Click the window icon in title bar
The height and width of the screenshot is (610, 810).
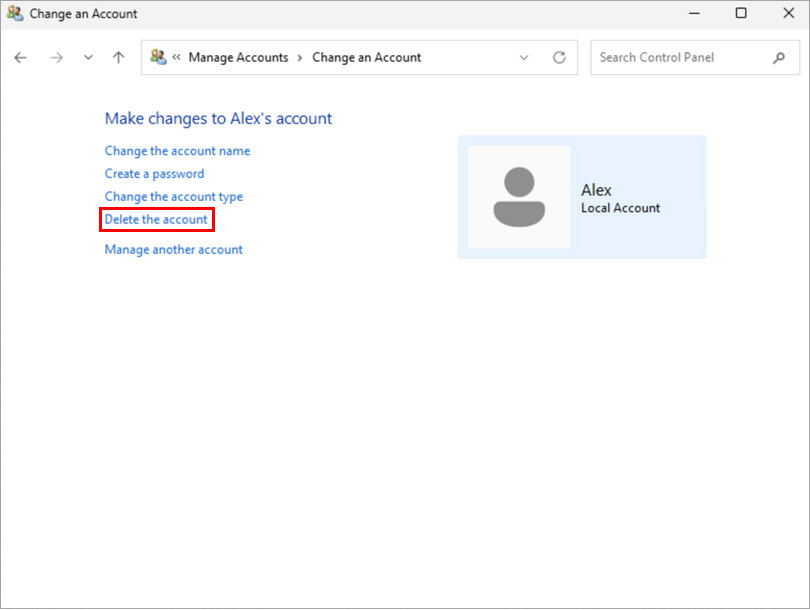(15, 14)
